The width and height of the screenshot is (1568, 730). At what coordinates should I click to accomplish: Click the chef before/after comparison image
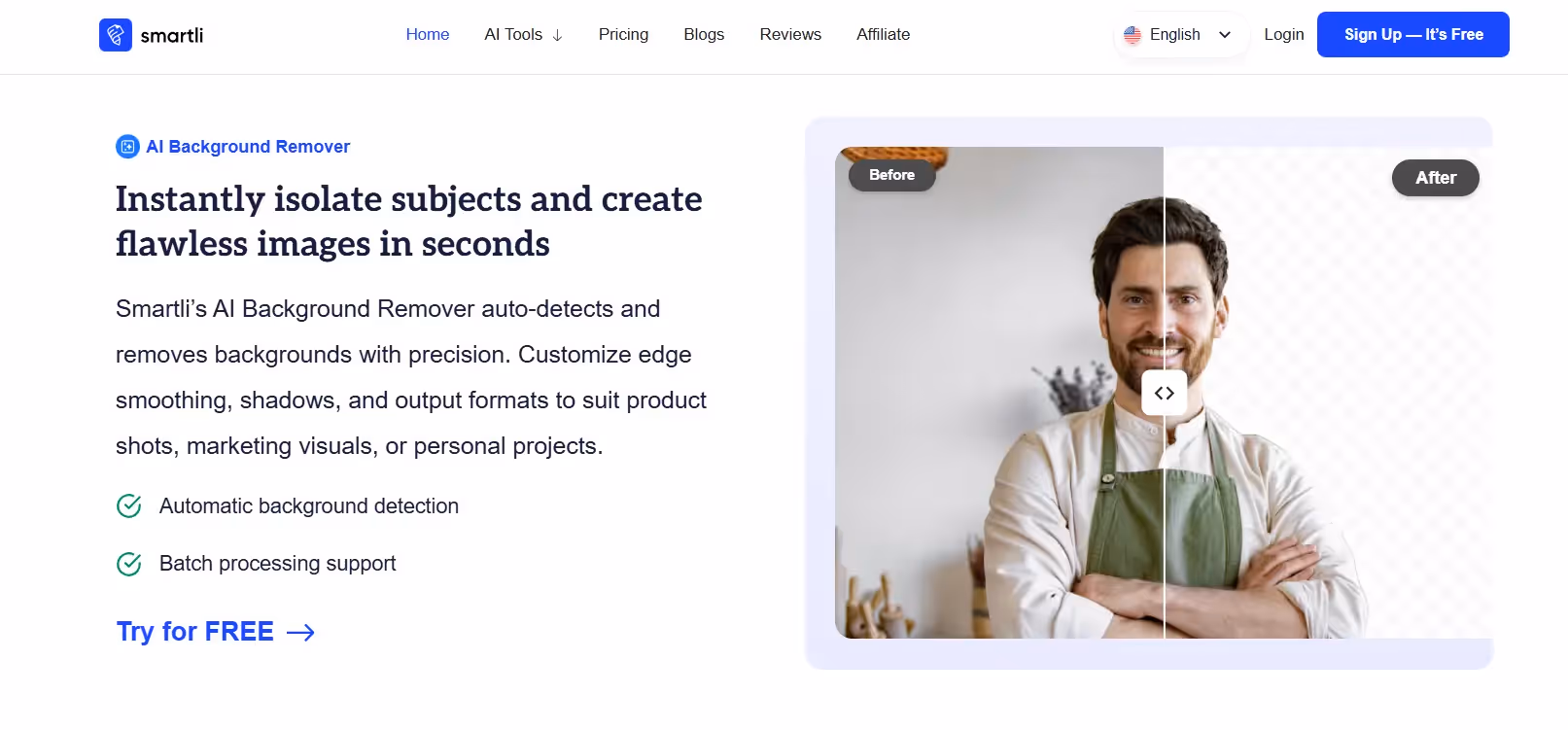(x=1164, y=393)
